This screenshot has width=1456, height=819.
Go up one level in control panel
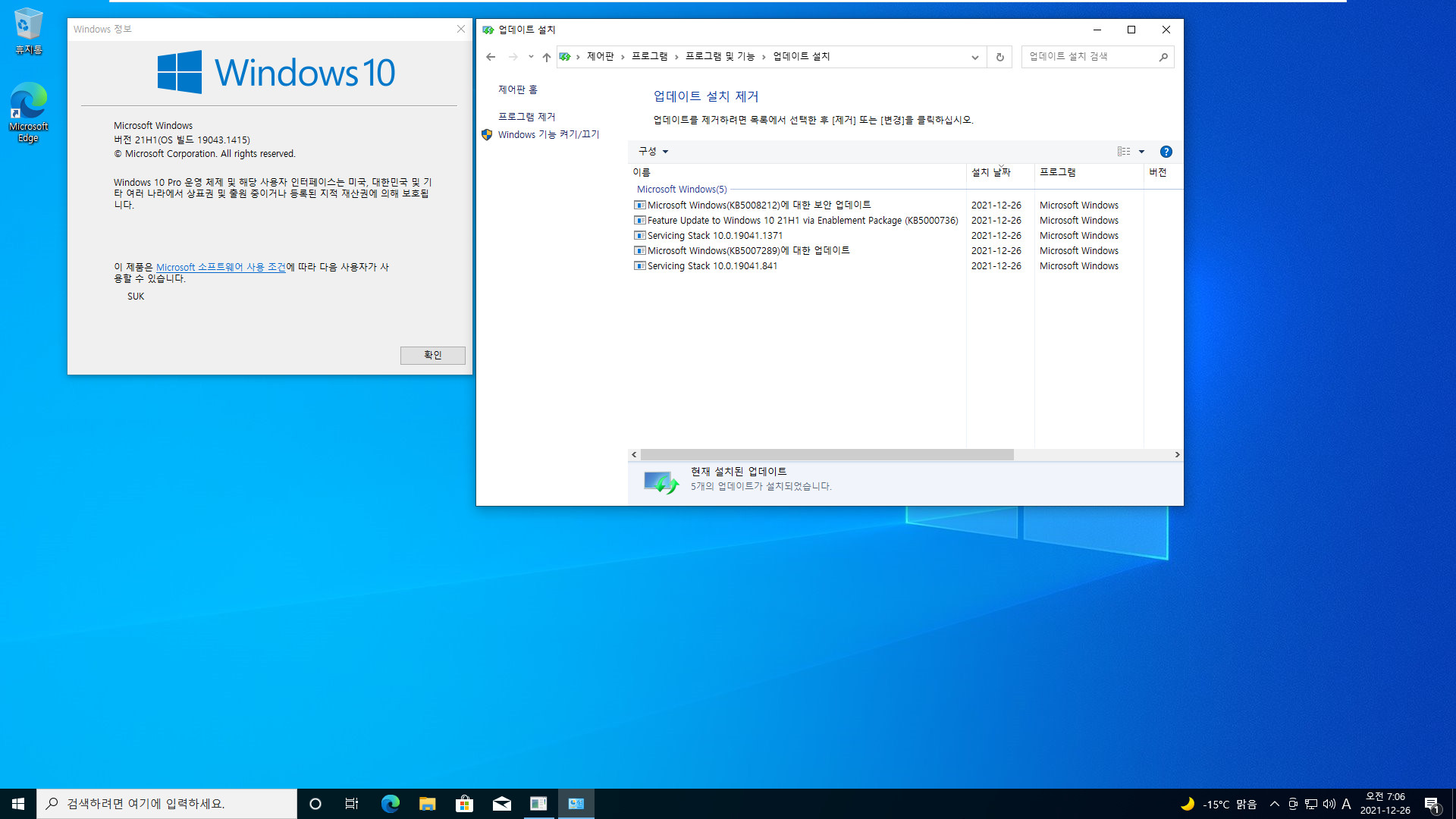(x=546, y=57)
